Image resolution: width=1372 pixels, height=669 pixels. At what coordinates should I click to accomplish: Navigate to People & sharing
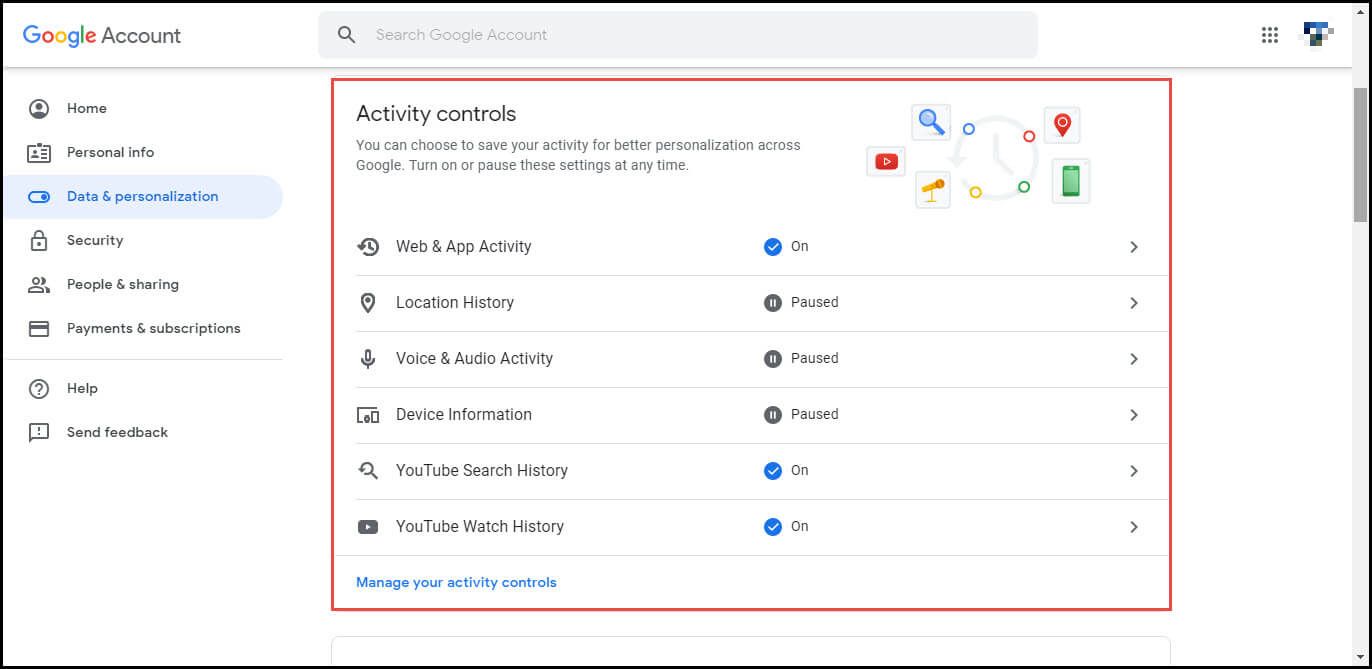[x=142, y=284]
